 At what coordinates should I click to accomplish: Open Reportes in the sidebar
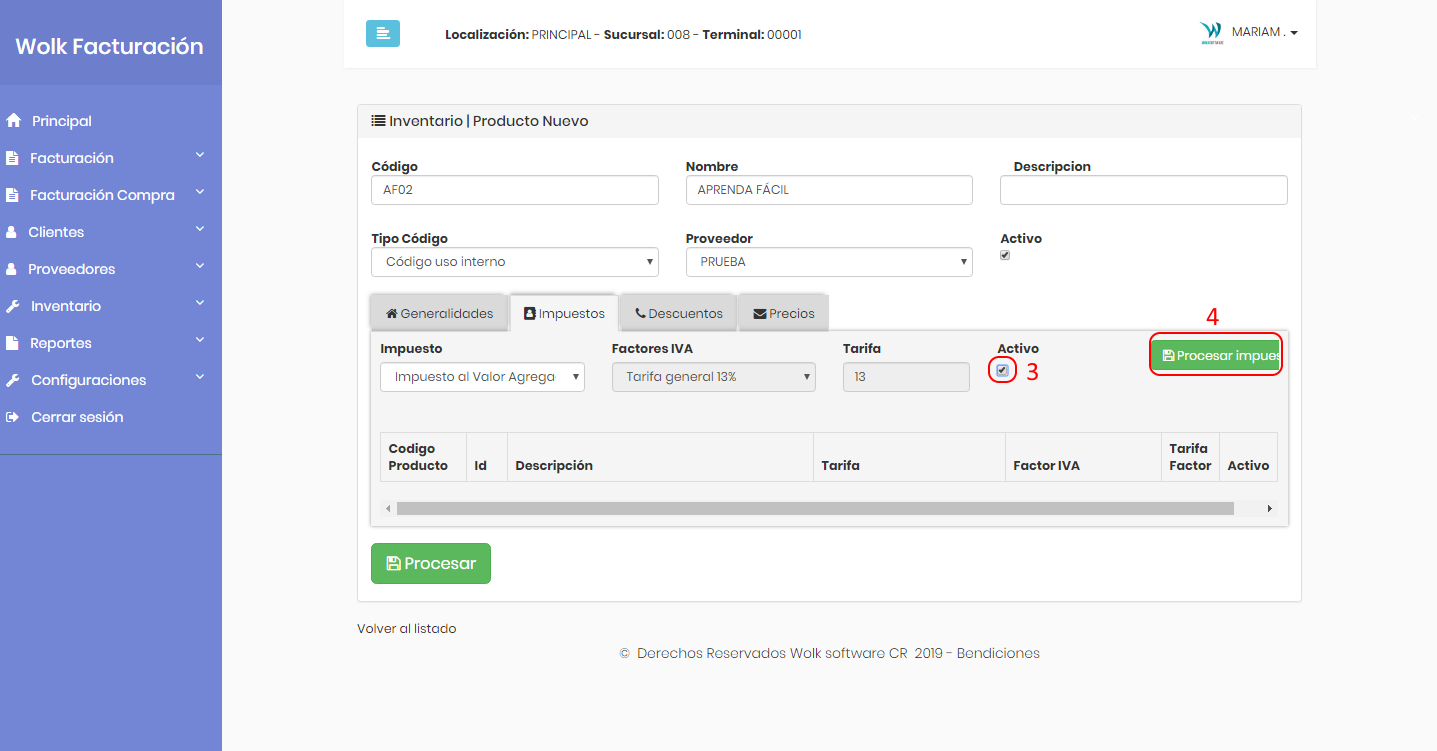[x=61, y=343]
